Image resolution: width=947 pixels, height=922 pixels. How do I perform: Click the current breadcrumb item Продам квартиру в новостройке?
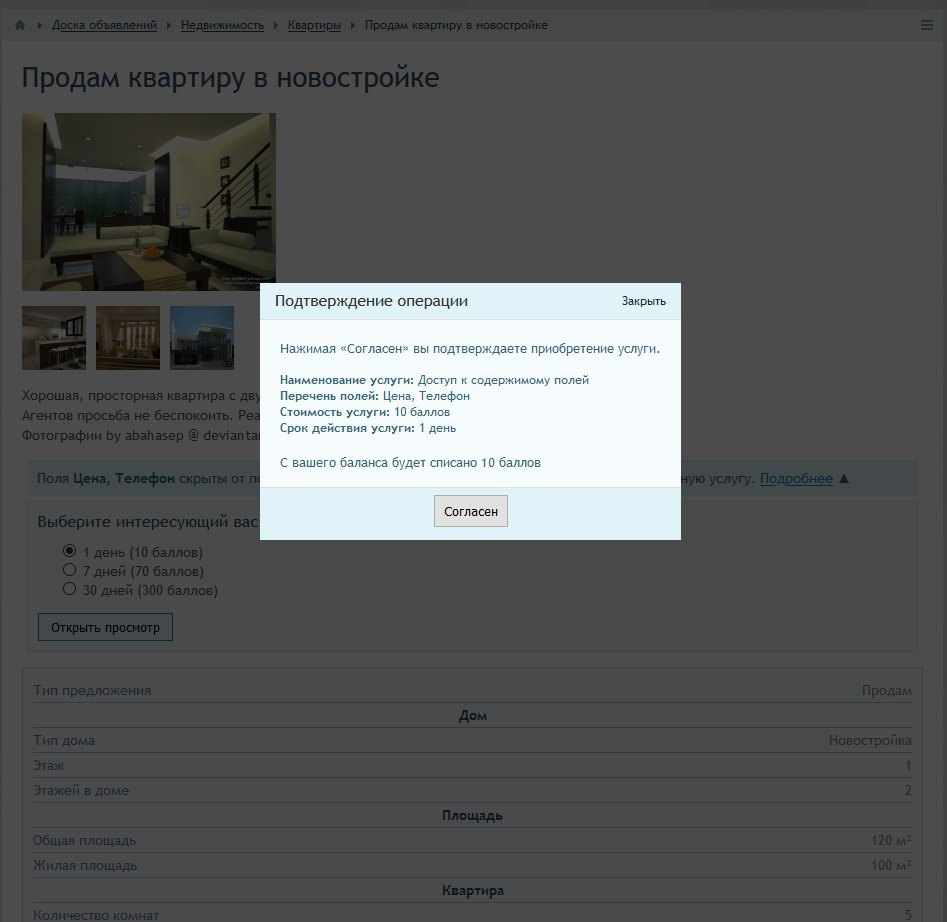pyautogui.click(x=456, y=25)
